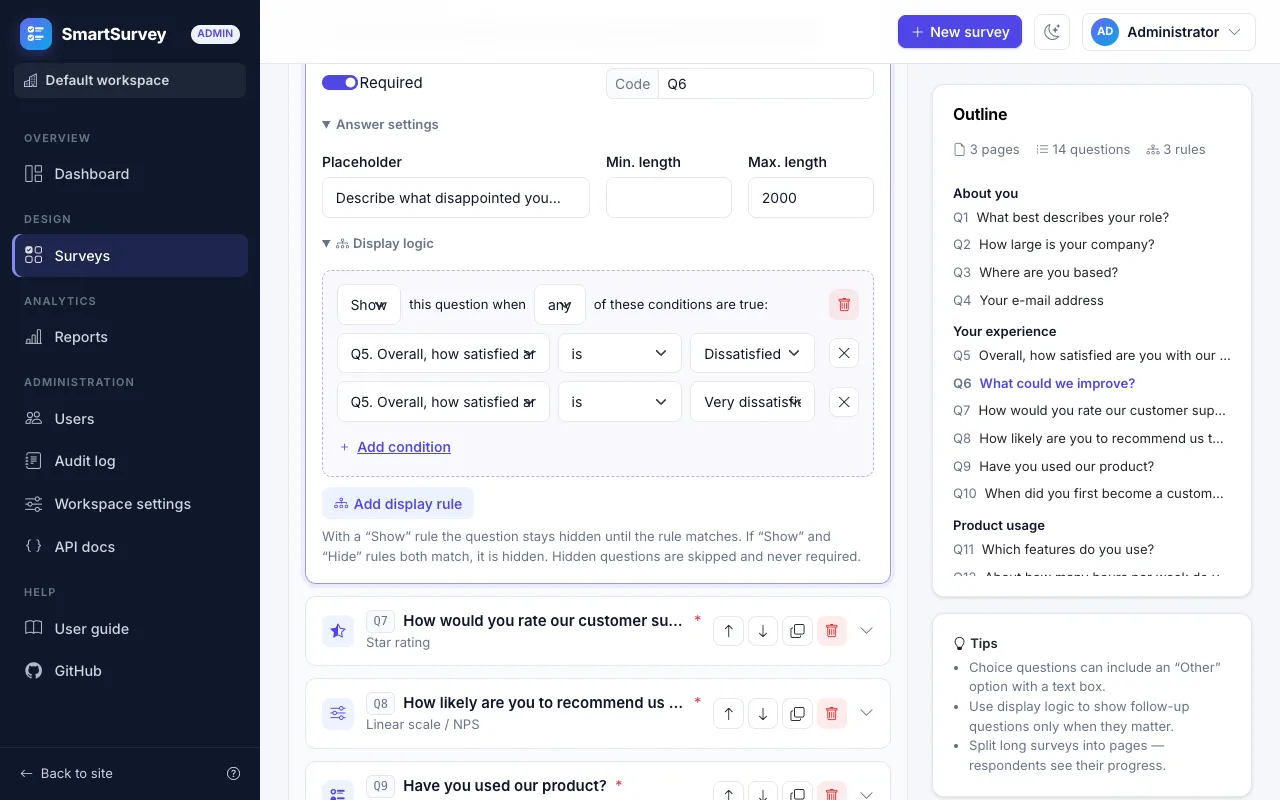Delete question Q8

click(832, 713)
